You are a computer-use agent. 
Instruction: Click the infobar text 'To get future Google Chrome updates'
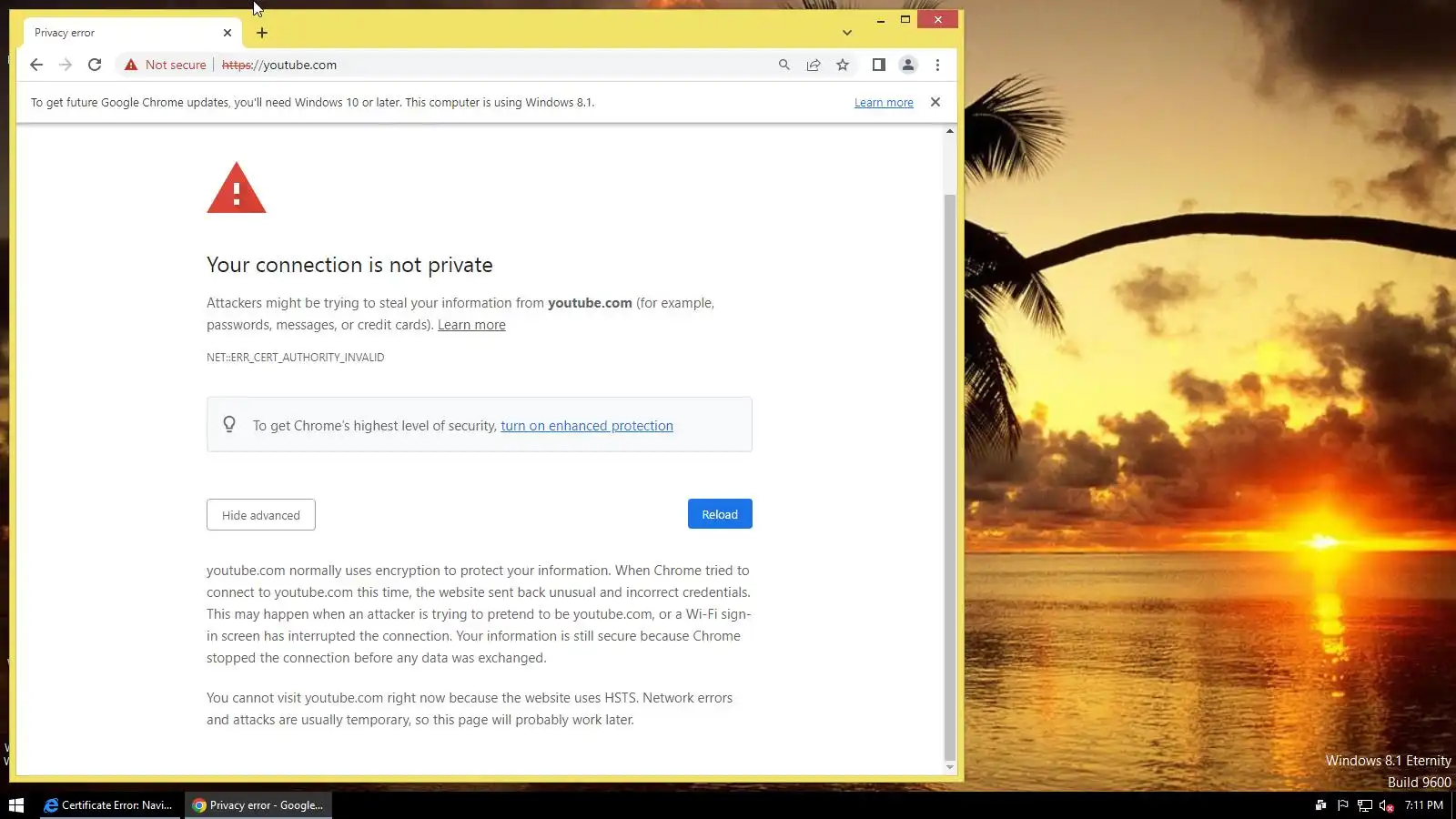pyautogui.click(x=312, y=103)
